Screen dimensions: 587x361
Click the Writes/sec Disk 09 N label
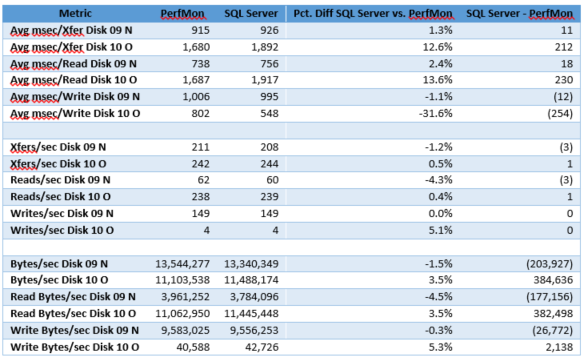62,213
